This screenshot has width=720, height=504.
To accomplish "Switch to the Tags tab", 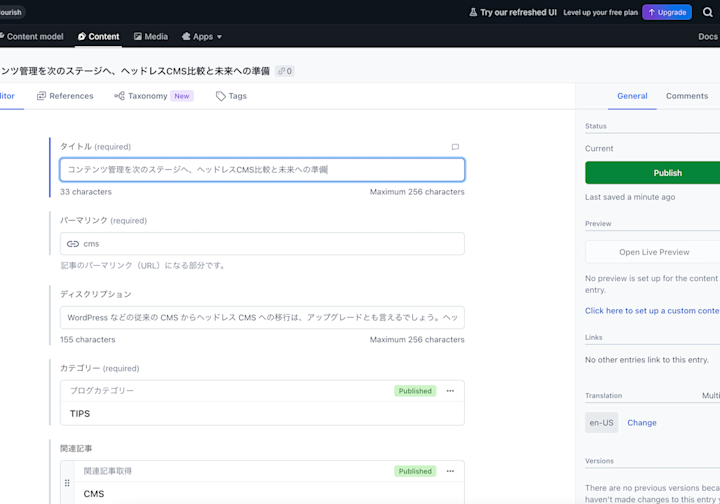I will click(x=231, y=96).
